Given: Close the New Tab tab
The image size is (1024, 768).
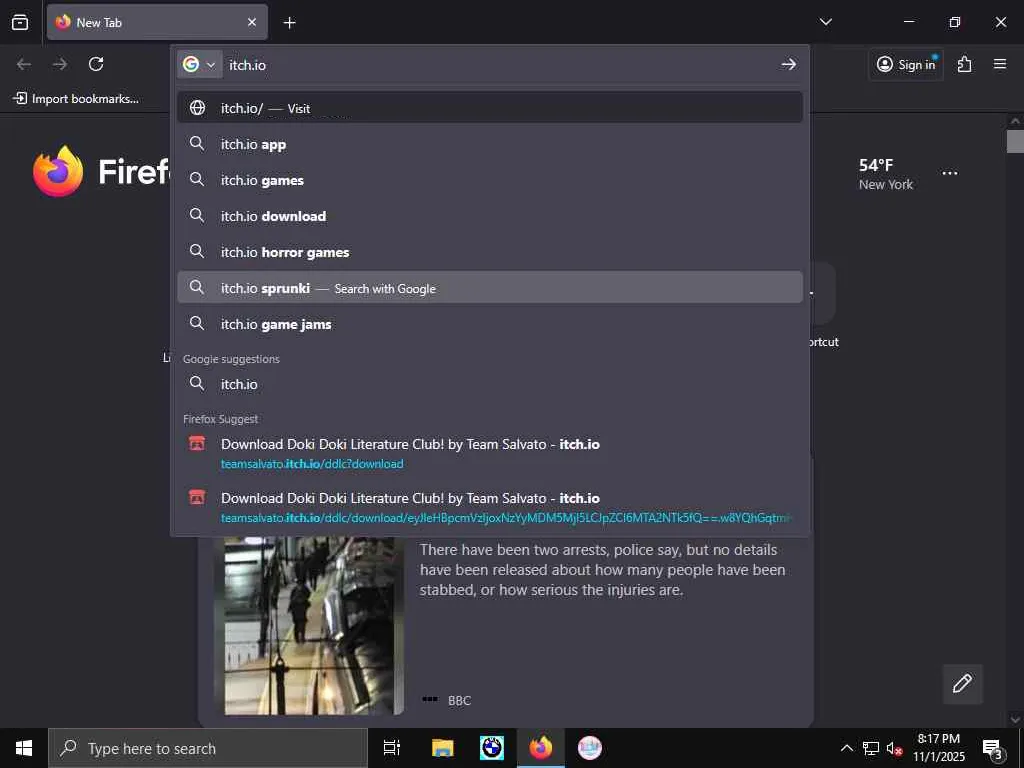Looking at the screenshot, I should pos(251,22).
